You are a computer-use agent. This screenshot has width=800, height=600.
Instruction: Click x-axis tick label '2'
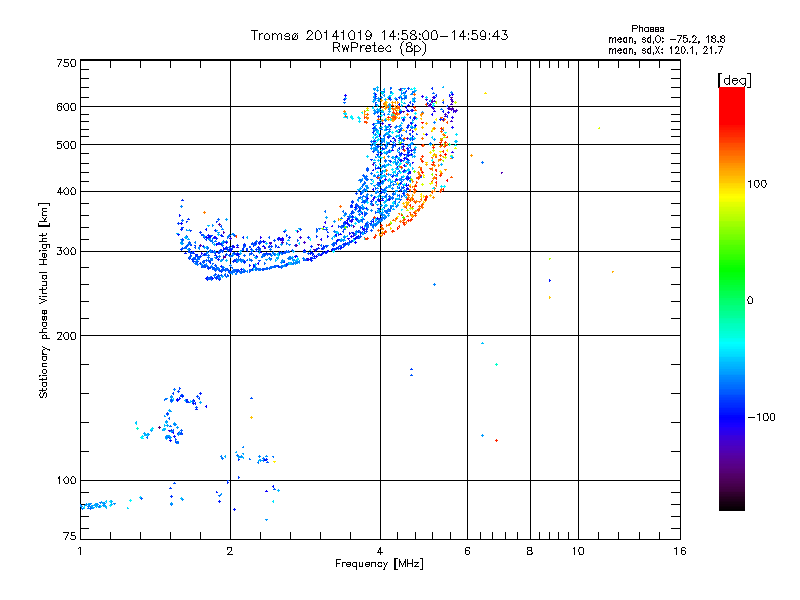230,551
